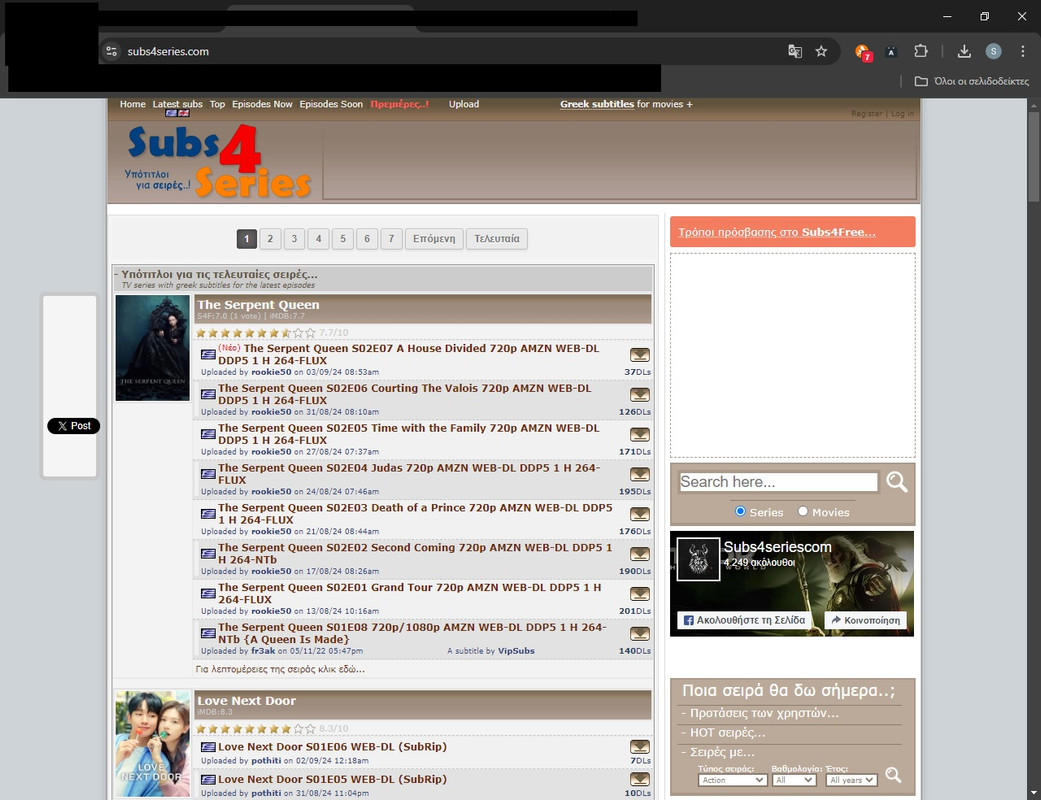Open Latest subs menu item
Image resolution: width=1041 pixels, height=800 pixels.
click(x=177, y=104)
